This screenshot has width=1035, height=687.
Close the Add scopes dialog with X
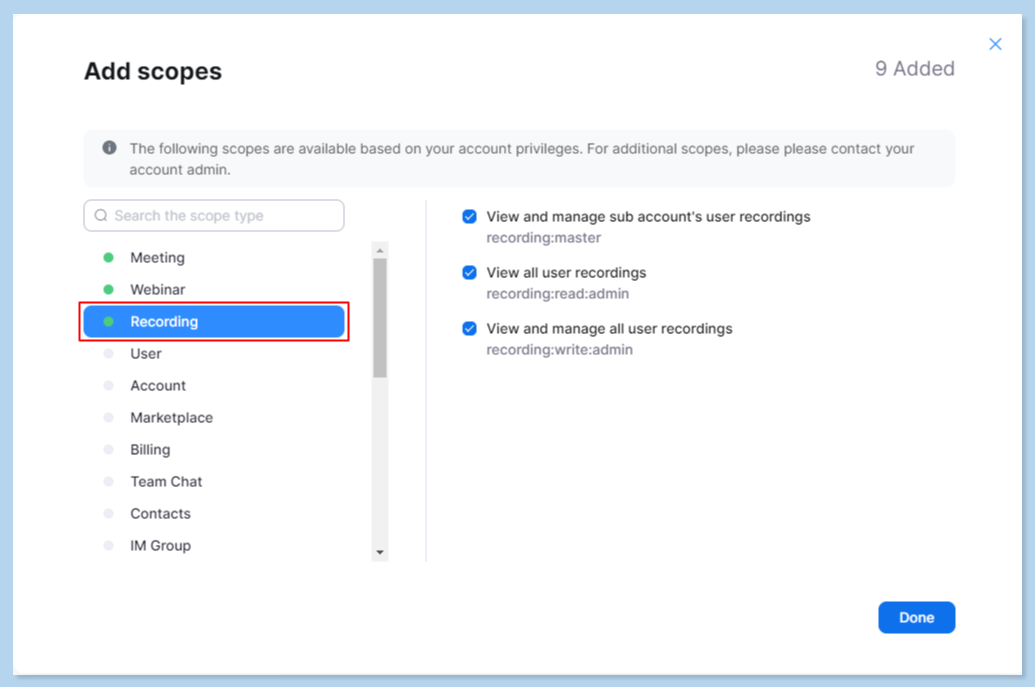click(995, 44)
